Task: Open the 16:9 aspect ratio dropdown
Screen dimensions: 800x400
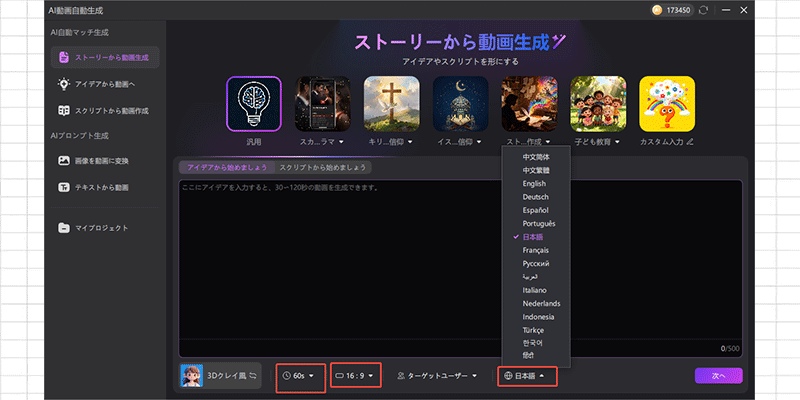Action: pos(355,376)
